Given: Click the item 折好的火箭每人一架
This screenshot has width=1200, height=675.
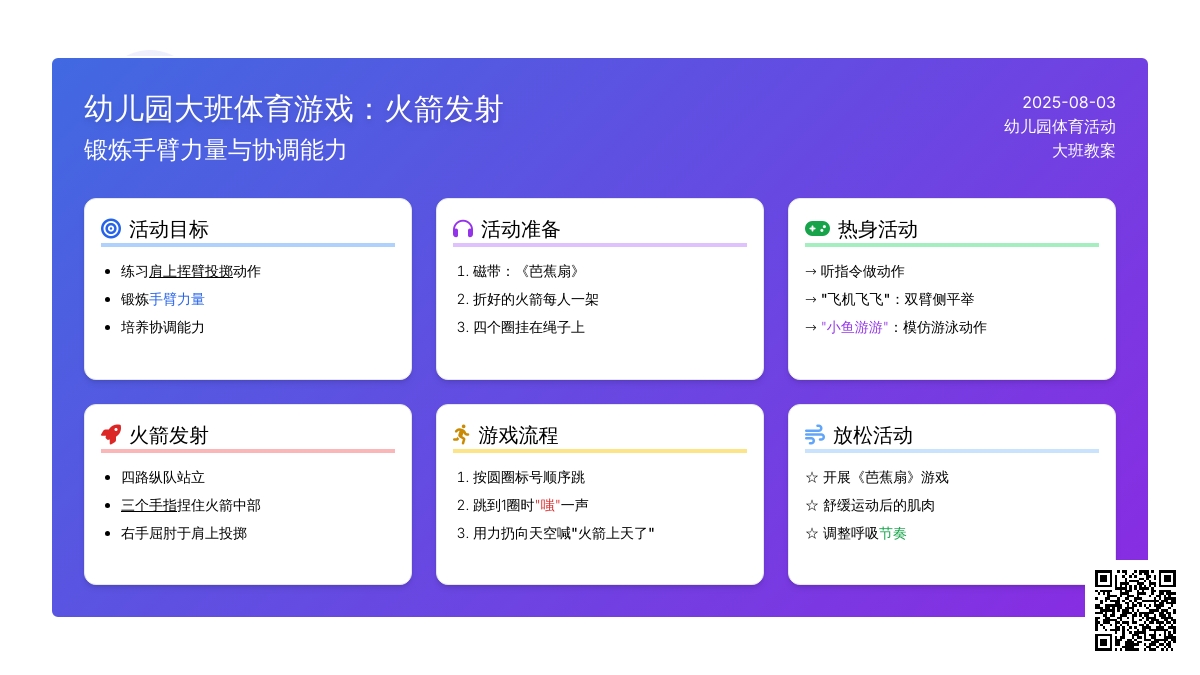Looking at the screenshot, I should (536, 299).
